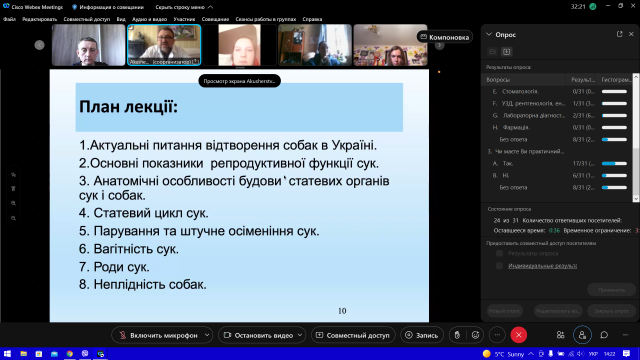
Task: Open more options in meeting controls
Action: [x=497, y=335]
